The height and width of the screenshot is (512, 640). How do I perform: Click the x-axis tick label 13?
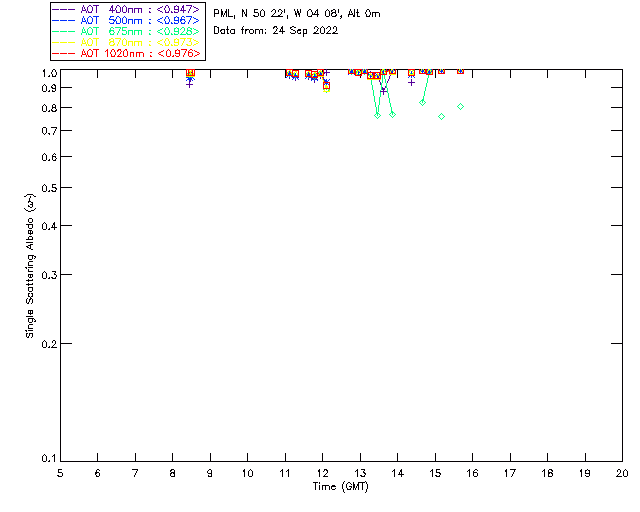tap(360, 473)
